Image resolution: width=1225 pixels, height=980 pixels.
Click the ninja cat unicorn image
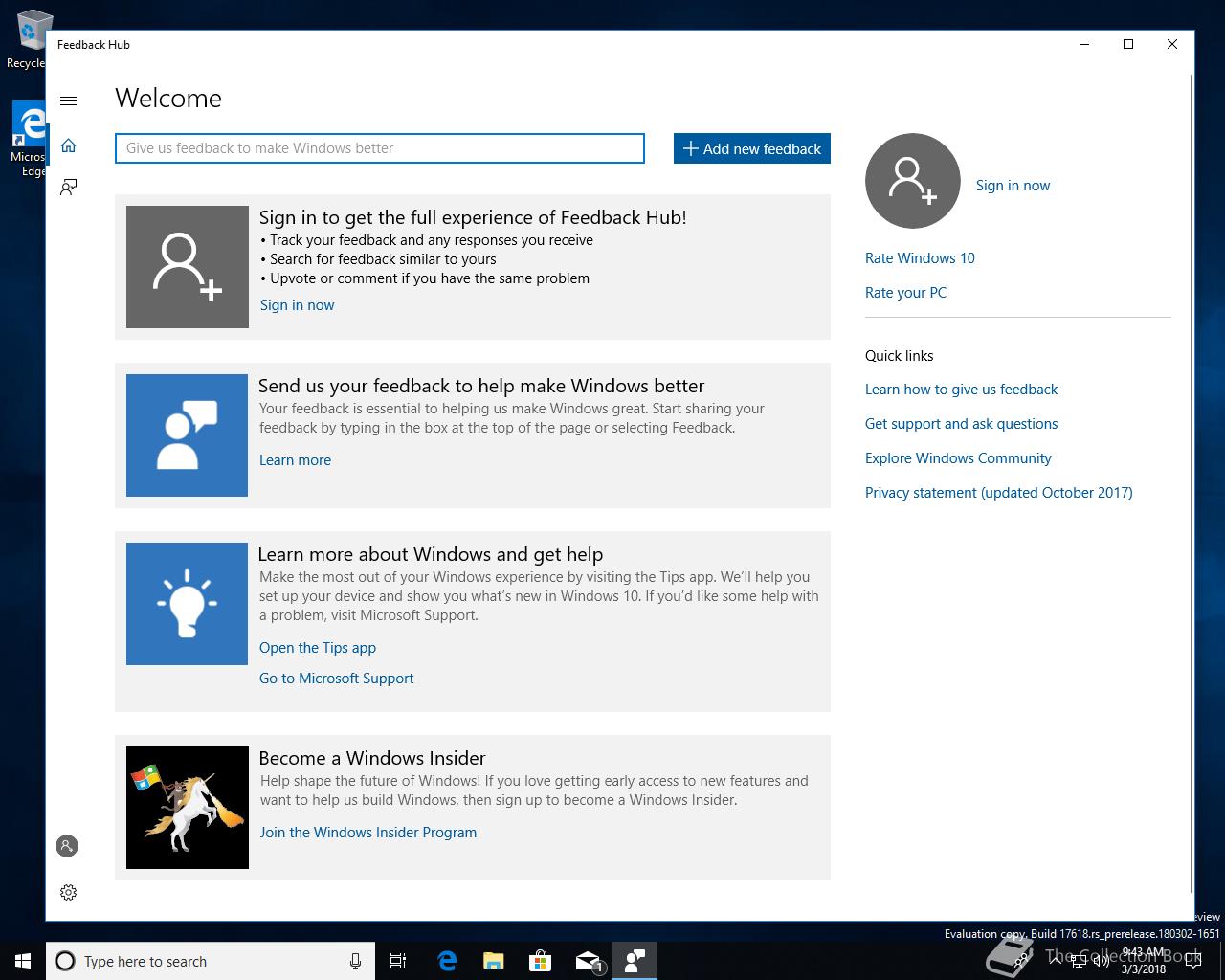[x=188, y=808]
